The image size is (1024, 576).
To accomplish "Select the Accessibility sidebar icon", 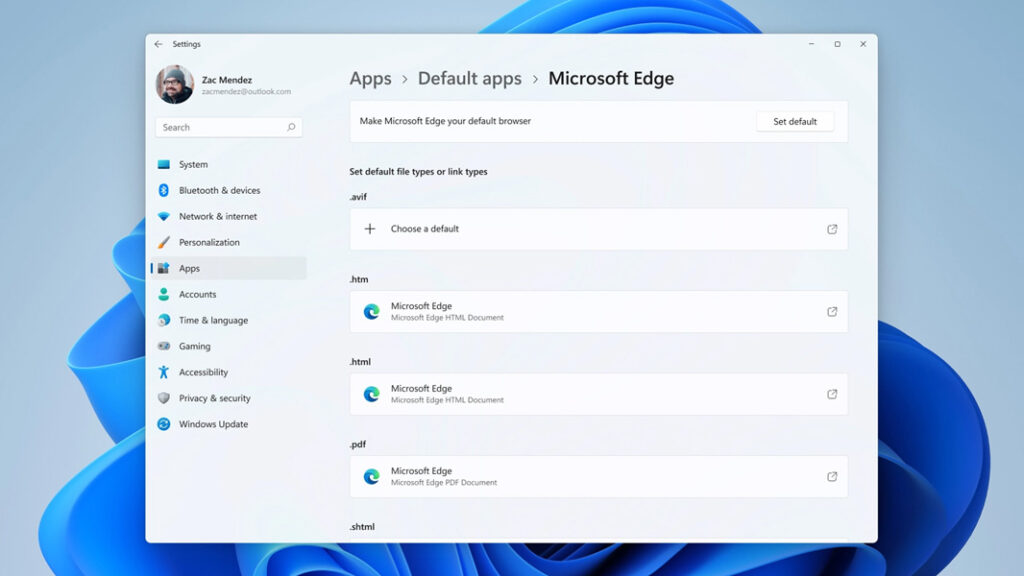I will point(162,372).
